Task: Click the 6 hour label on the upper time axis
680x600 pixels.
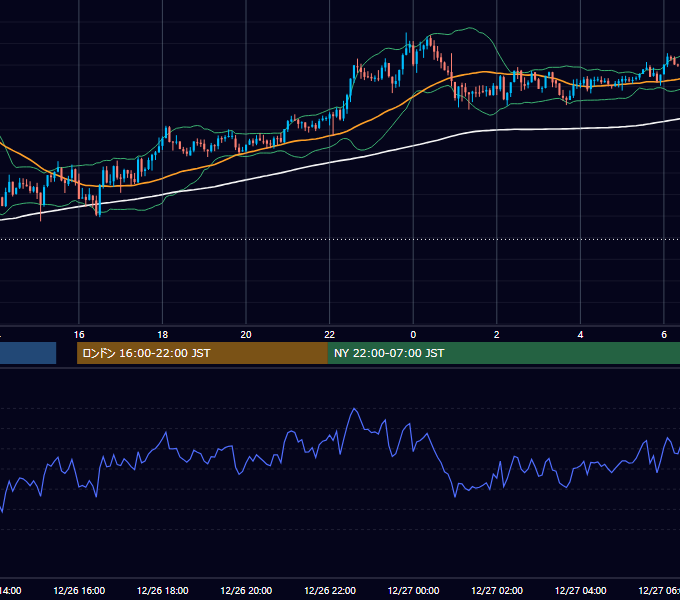Action: 664,335
